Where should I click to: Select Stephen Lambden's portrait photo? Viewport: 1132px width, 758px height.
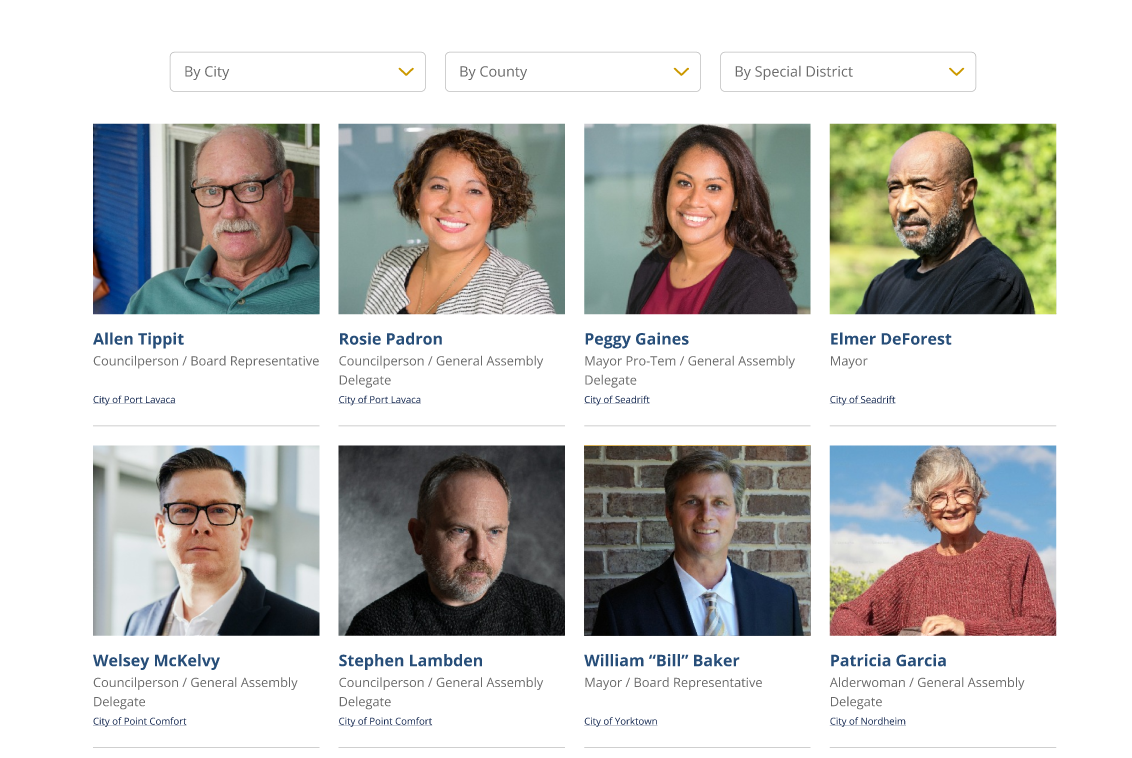452,541
